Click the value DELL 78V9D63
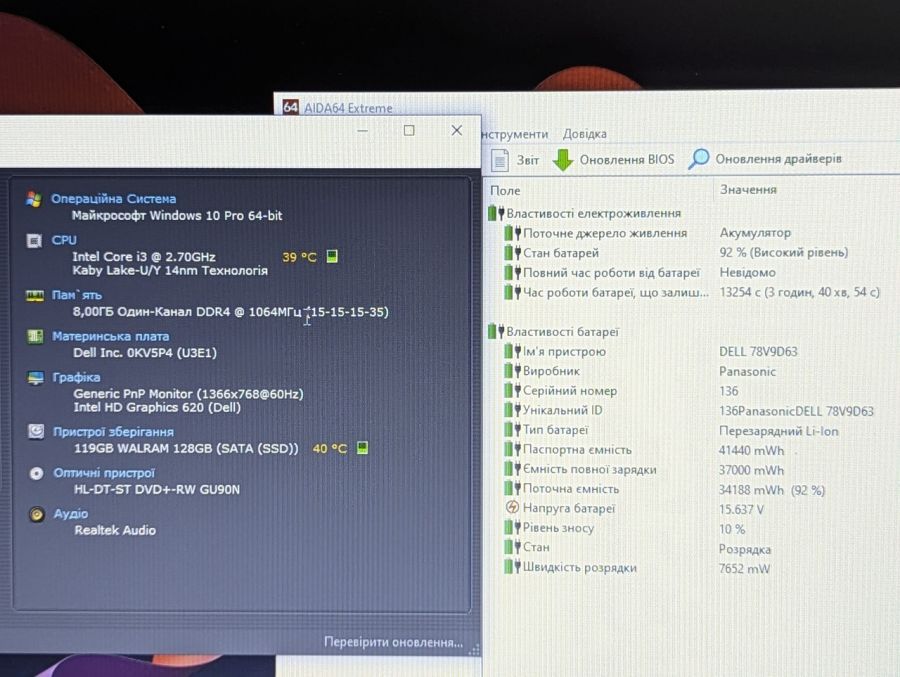 [x=758, y=351]
